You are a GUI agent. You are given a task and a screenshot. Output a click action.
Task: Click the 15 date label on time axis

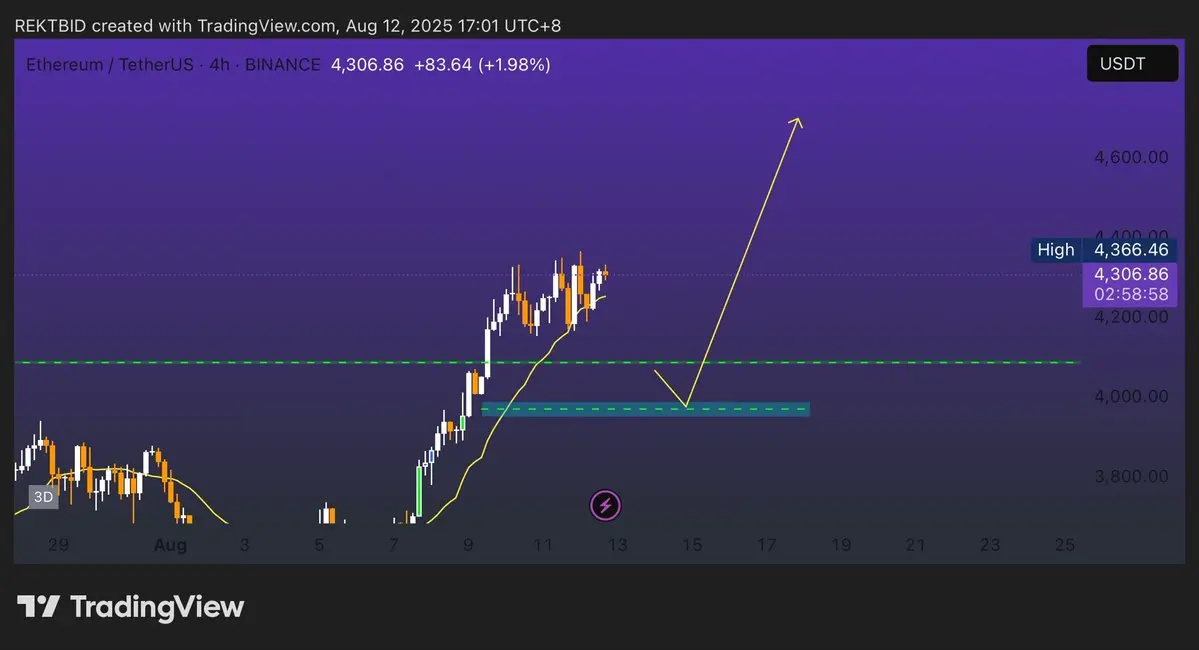(692, 544)
